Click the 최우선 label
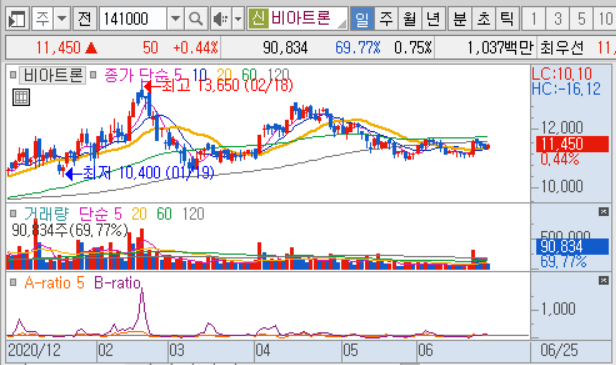This screenshot has width=616, height=365. (562, 48)
